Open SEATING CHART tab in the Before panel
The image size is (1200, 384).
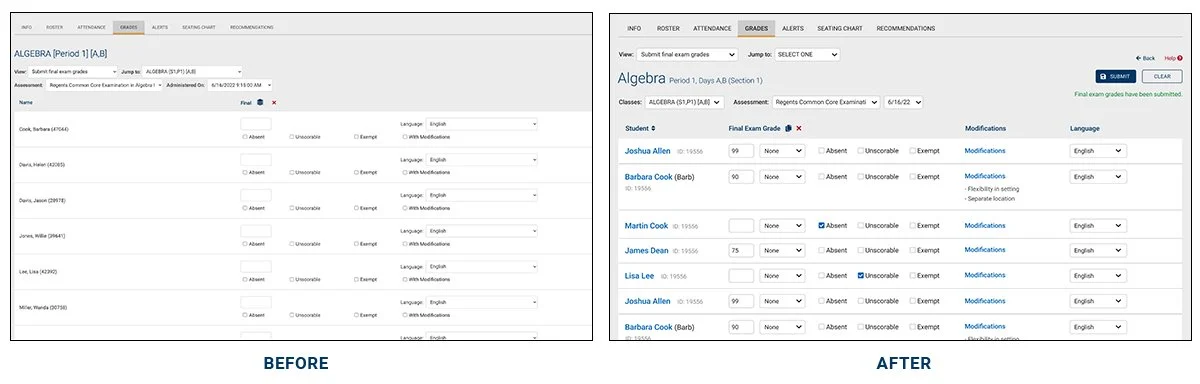coord(200,27)
